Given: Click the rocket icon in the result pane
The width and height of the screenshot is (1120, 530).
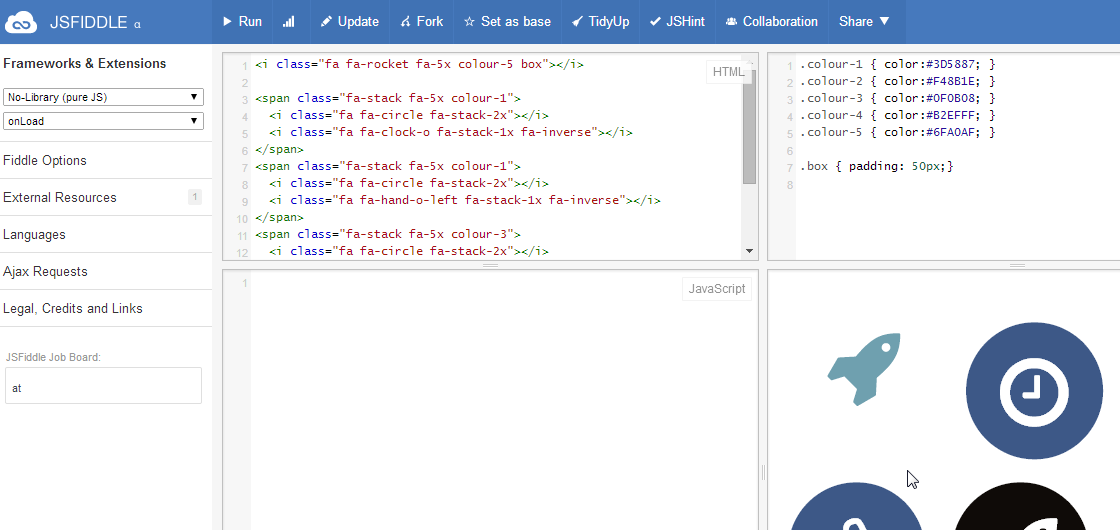Looking at the screenshot, I should click(x=864, y=368).
